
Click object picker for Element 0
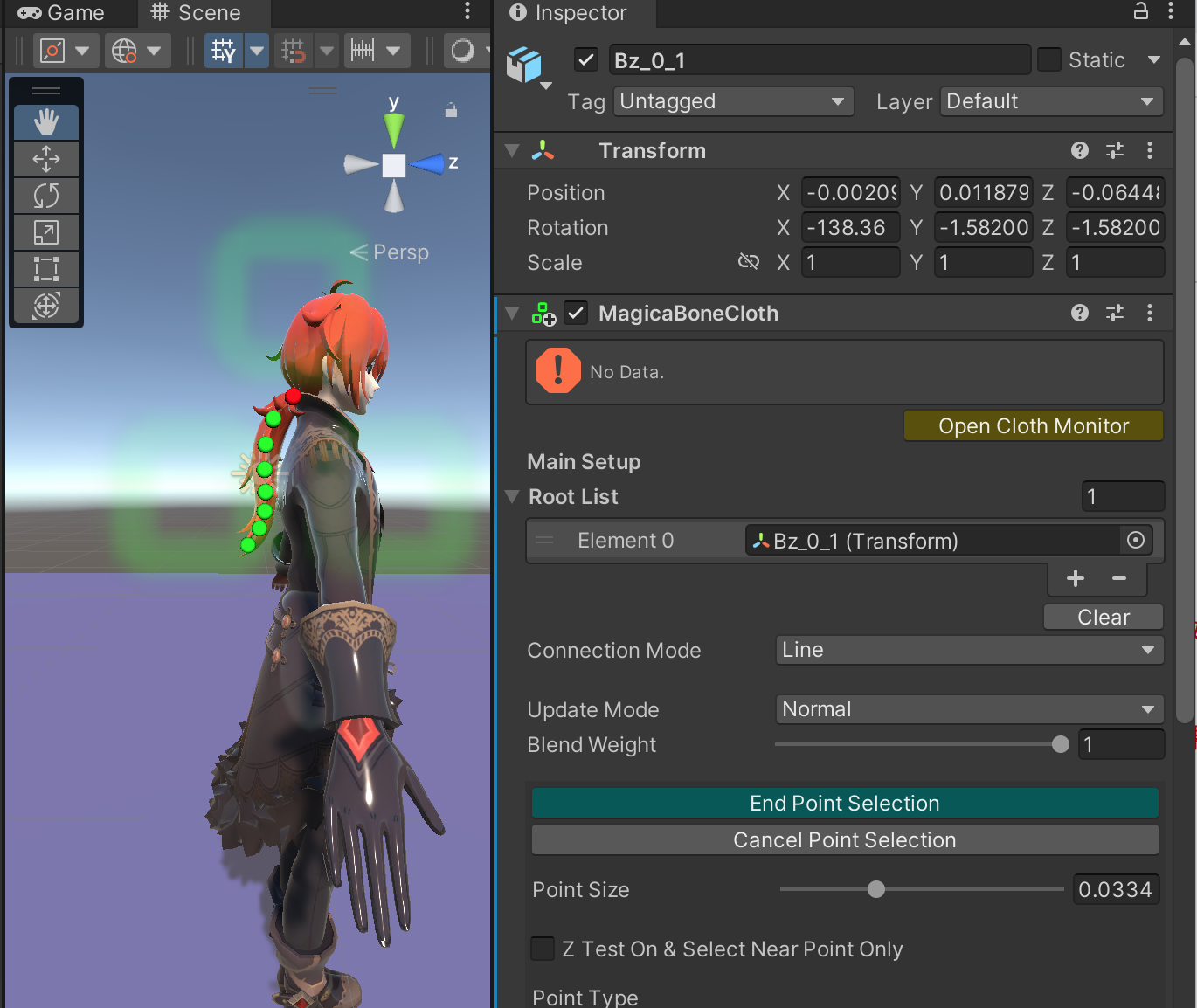pyautogui.click(x=1135, y=541)
